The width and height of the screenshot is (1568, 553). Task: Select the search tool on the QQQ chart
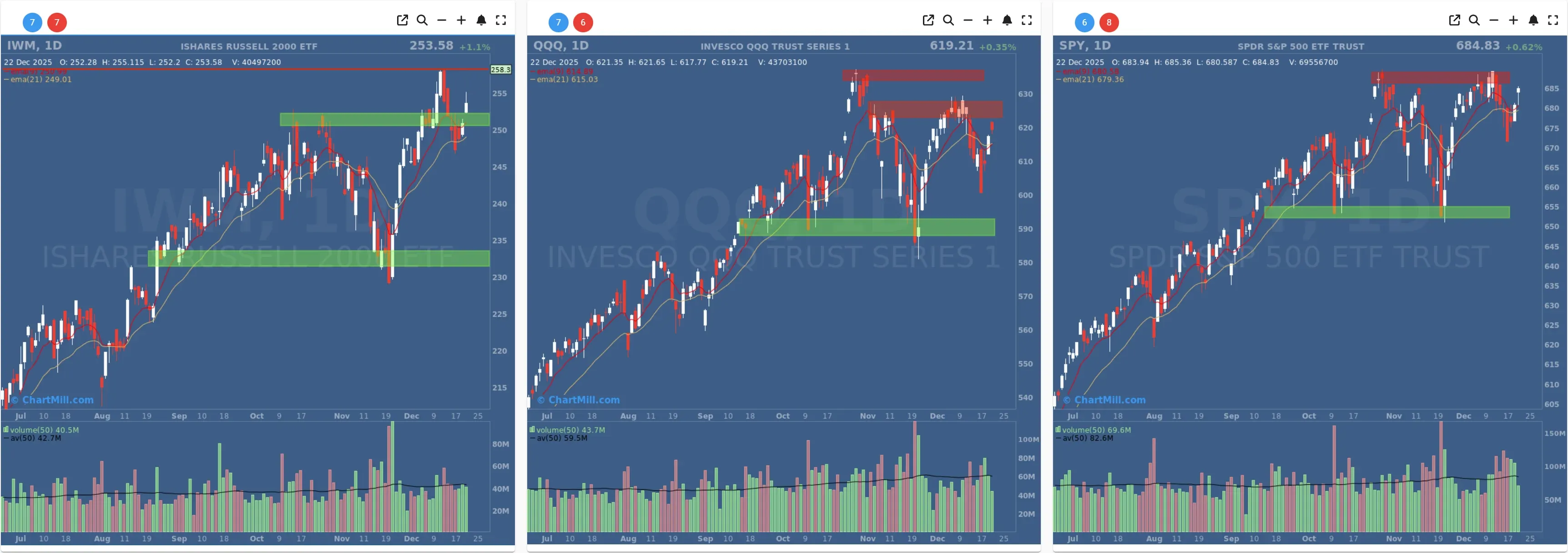click(x=948, y=20)
